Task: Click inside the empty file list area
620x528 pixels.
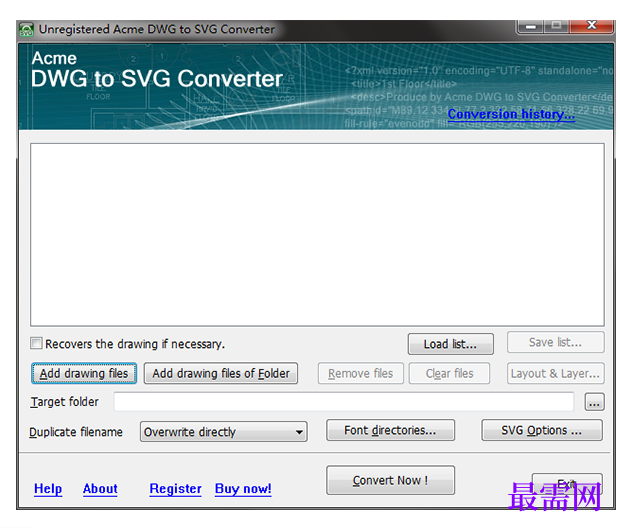Action: pos(317,235)
